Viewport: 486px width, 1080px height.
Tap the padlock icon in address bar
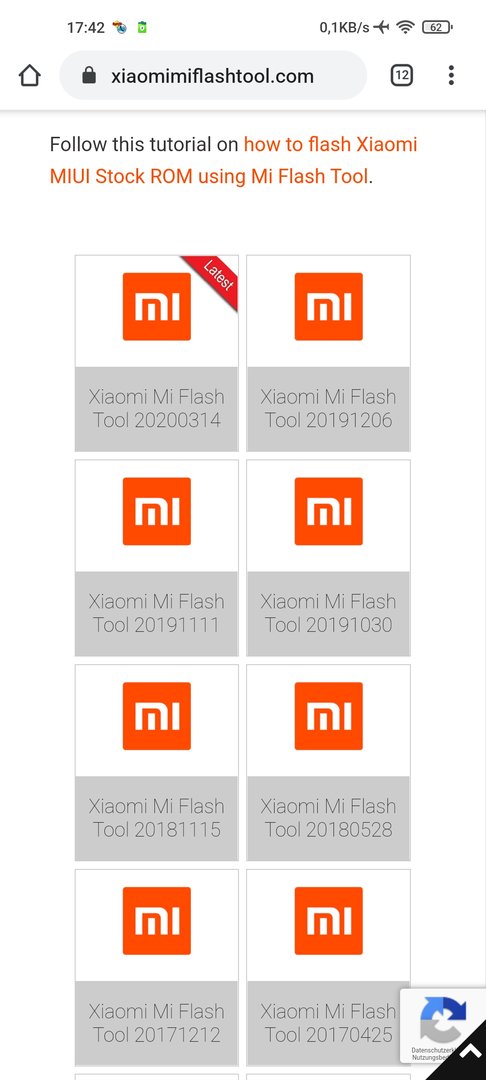(x=89, y=75)
